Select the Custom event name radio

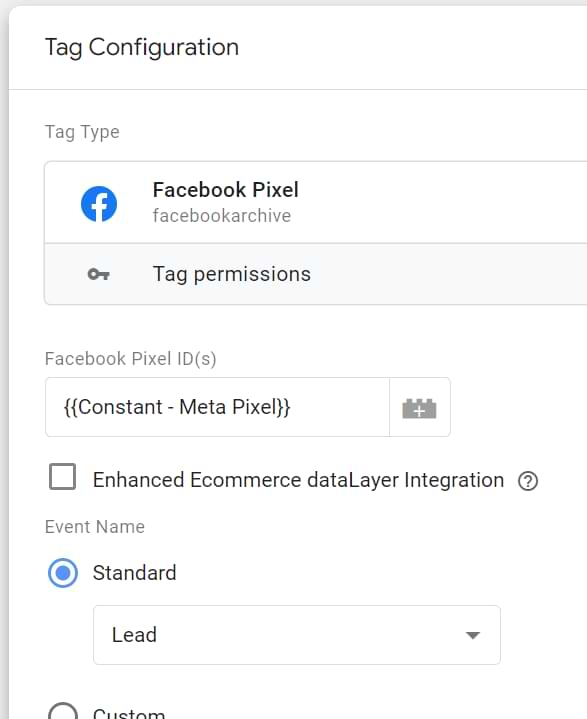63,711
